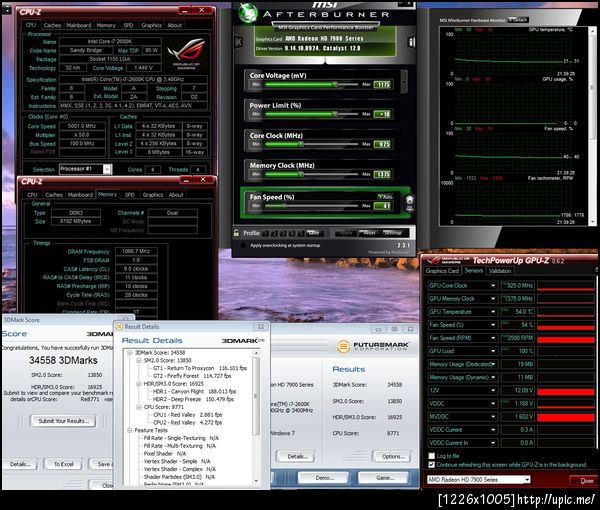Open GPU Temperature sensor dropdown
The width and height of the screenshot is (600, 510).
pyautogui.click(x=493, y=312)
